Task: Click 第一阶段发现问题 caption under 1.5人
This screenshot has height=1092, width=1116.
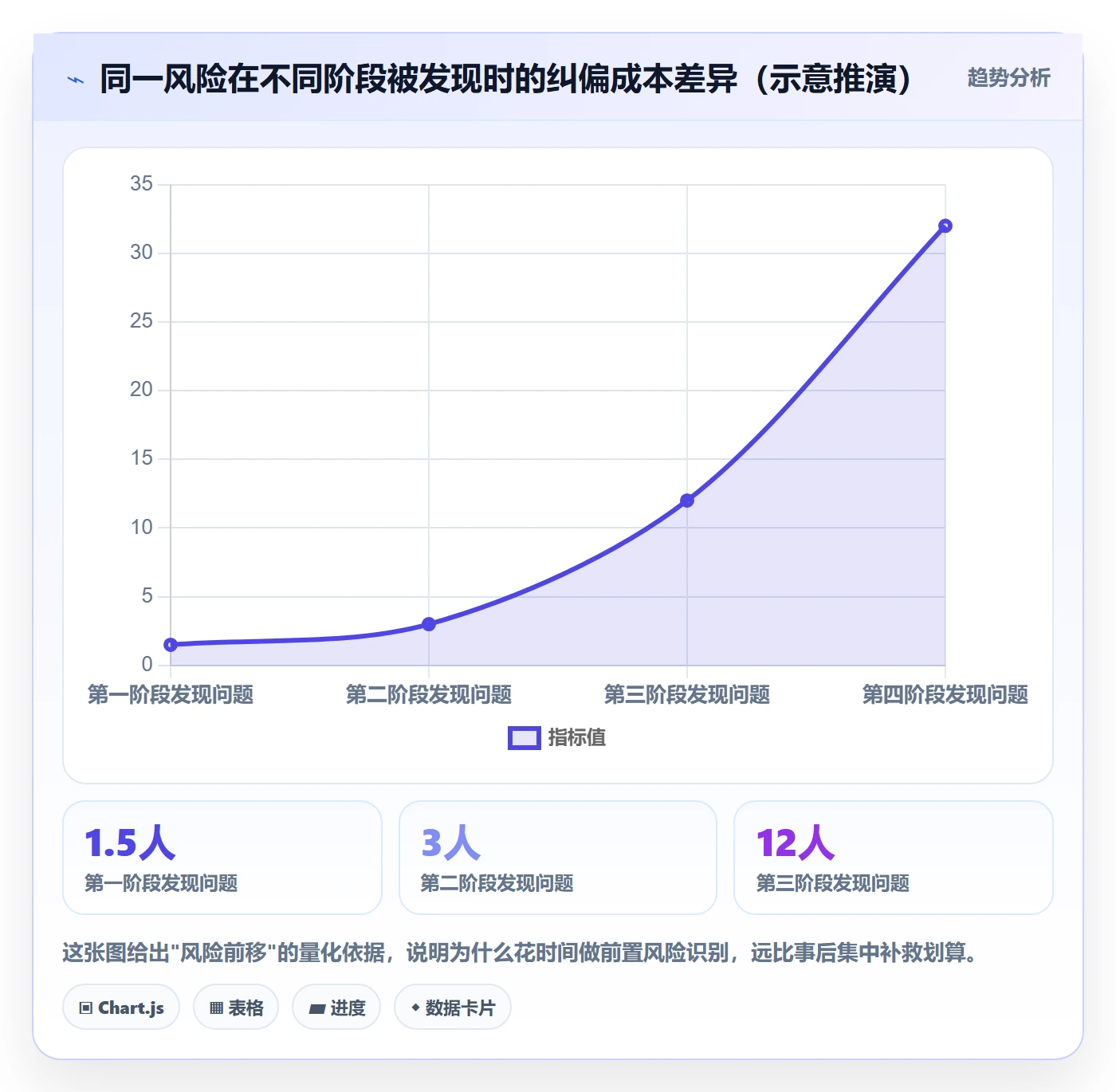Action: click(x=162, y=883)
